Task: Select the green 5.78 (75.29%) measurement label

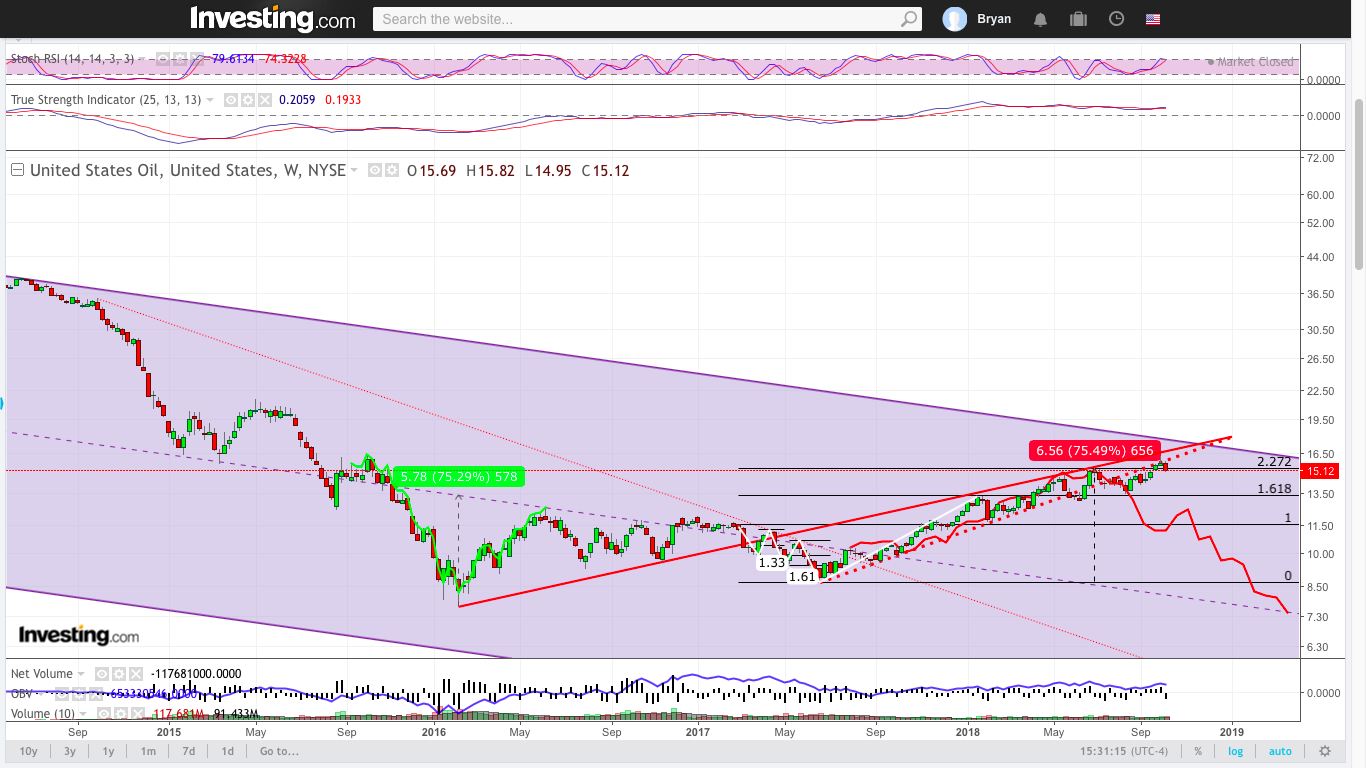Action: (458, 477)
